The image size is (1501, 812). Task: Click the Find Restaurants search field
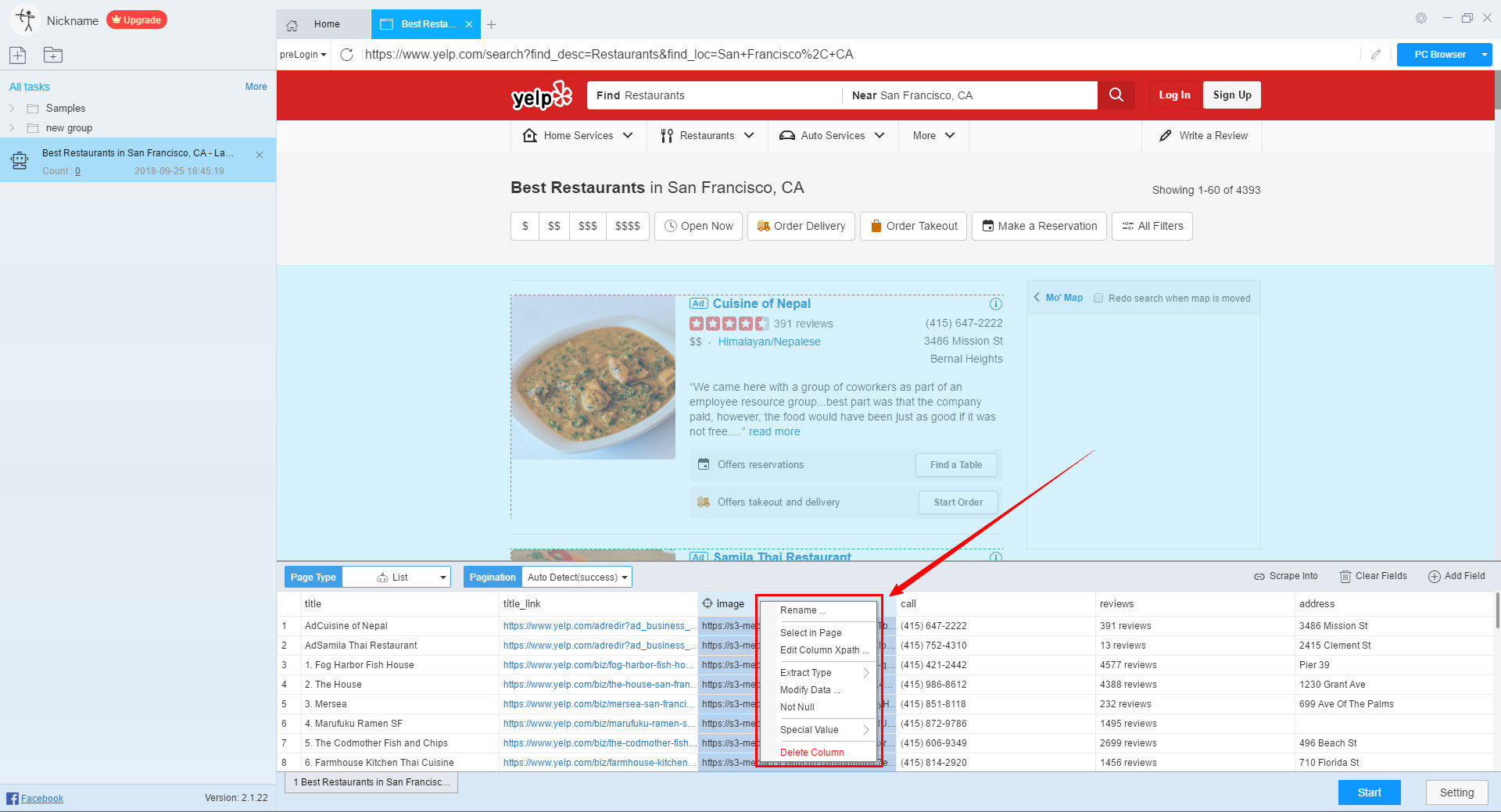(x=715, y=95)
